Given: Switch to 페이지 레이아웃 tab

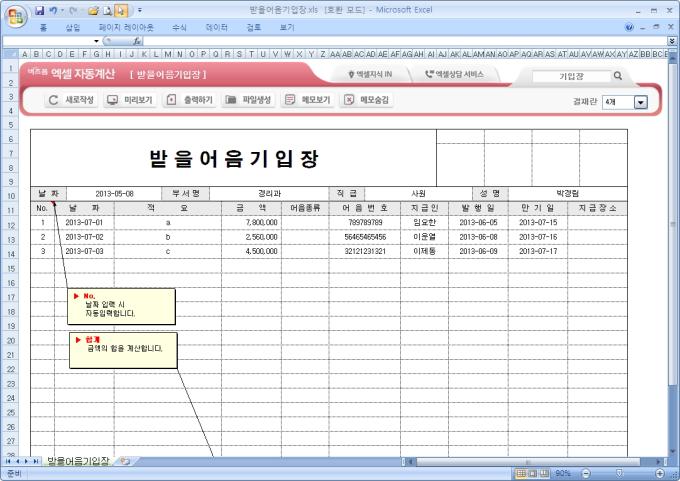Looking at the screenshot, I should (x=126, y=28).
